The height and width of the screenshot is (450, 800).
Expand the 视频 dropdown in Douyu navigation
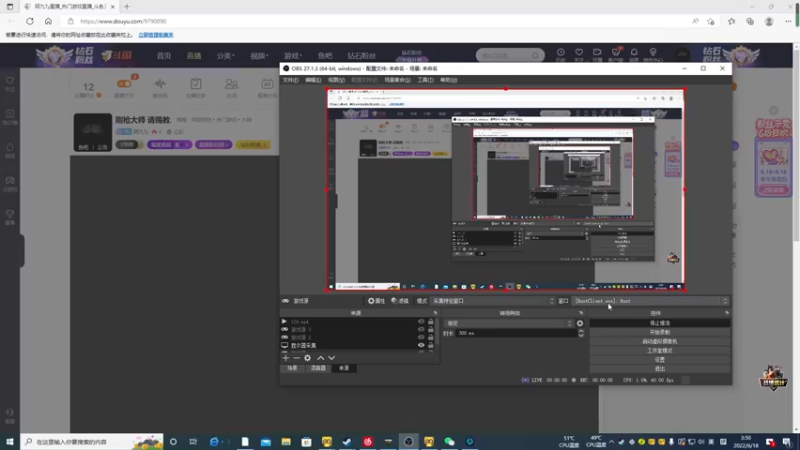tap(259, 56)
